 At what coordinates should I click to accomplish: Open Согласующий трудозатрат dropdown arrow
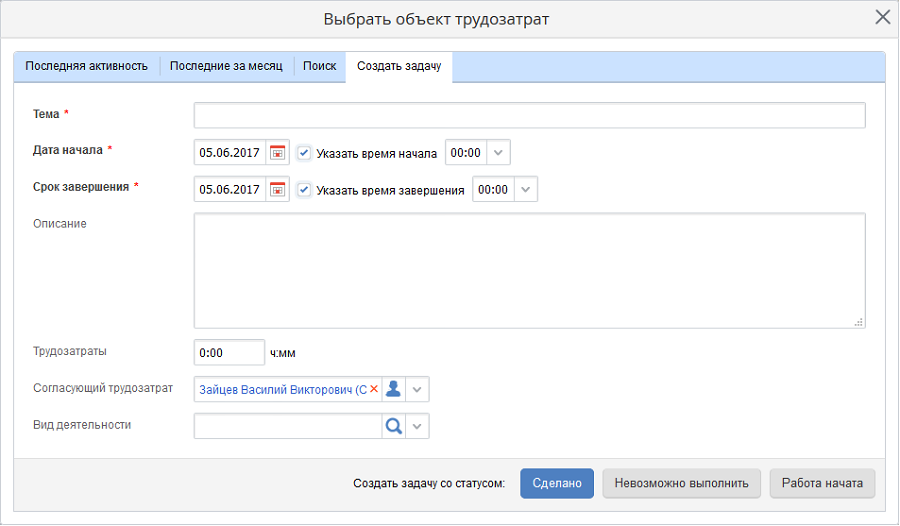pyautogui.click(x=419, y=389)
